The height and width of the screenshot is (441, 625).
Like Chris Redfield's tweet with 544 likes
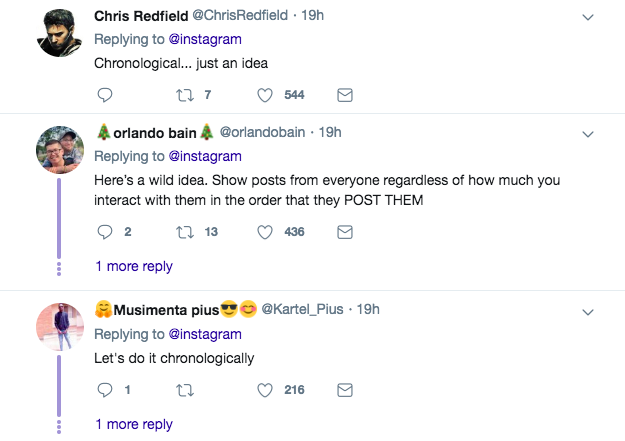(265, 95)
